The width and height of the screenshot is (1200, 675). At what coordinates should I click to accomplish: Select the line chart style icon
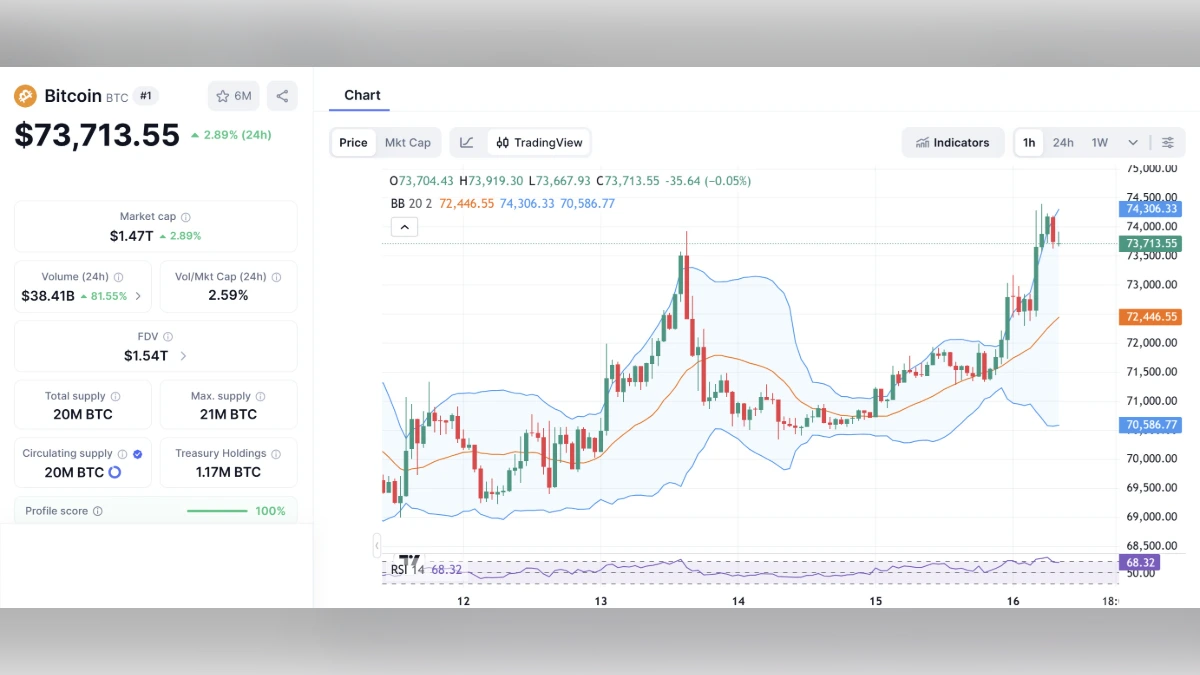click(x=466, y=142)
